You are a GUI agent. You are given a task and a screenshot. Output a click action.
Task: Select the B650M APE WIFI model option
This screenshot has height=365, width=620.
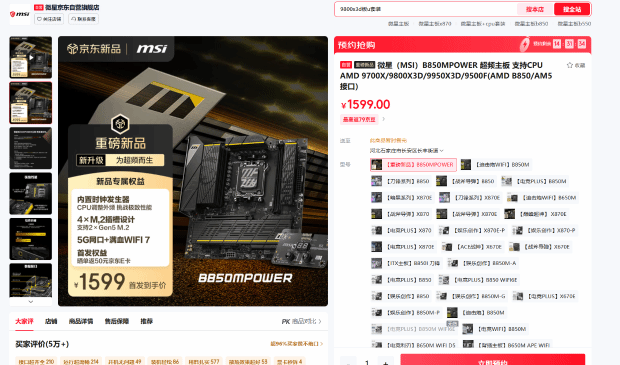tap(507, 345)
